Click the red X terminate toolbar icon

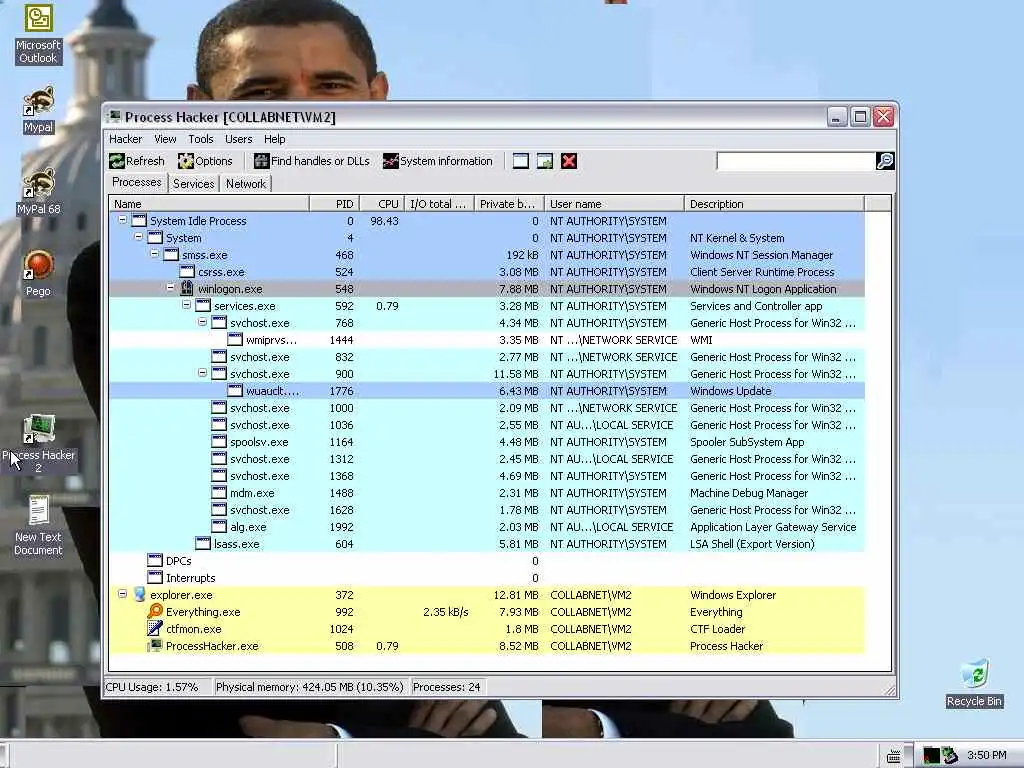pos(569,161)
